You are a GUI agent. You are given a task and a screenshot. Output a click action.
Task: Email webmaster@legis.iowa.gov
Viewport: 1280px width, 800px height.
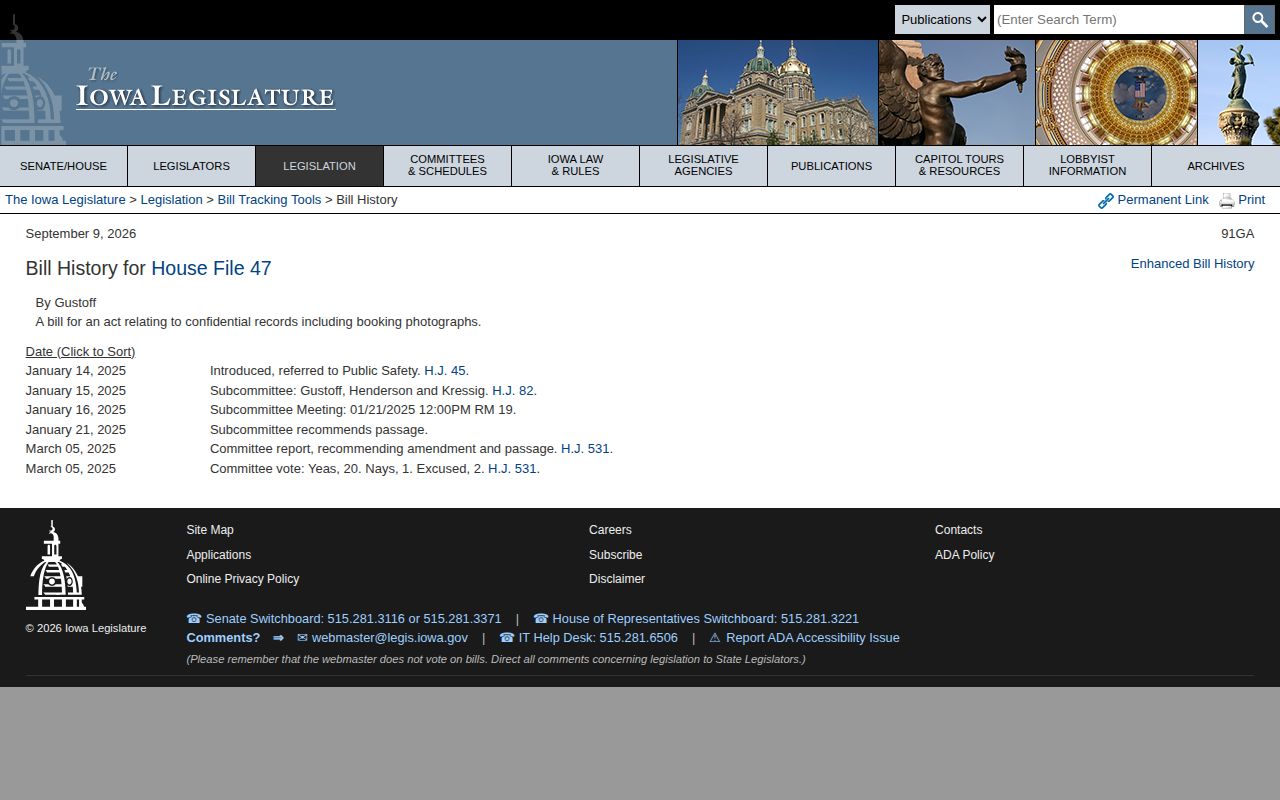[382, 638]
